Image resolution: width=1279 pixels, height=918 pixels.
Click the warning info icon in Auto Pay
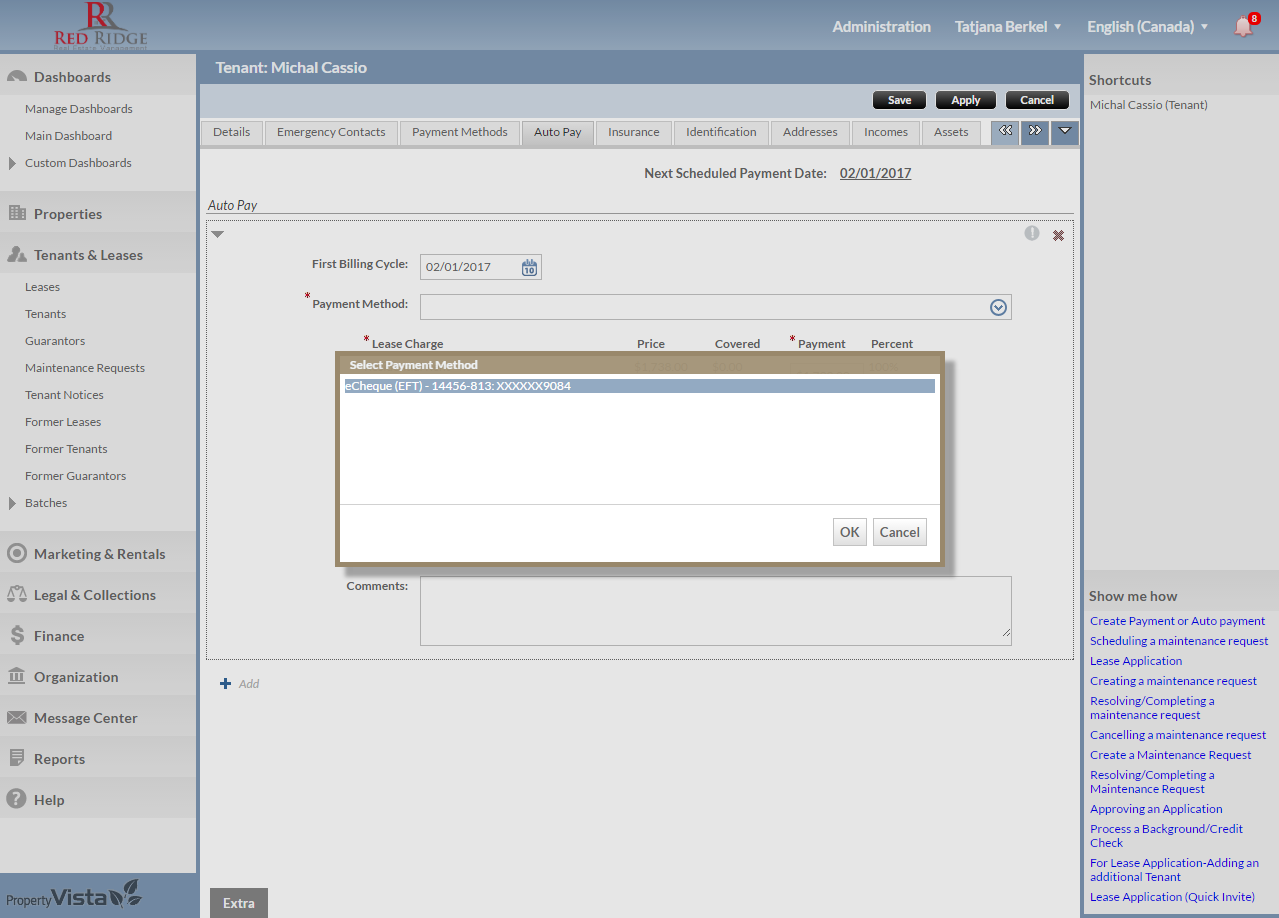point(1031,234)
